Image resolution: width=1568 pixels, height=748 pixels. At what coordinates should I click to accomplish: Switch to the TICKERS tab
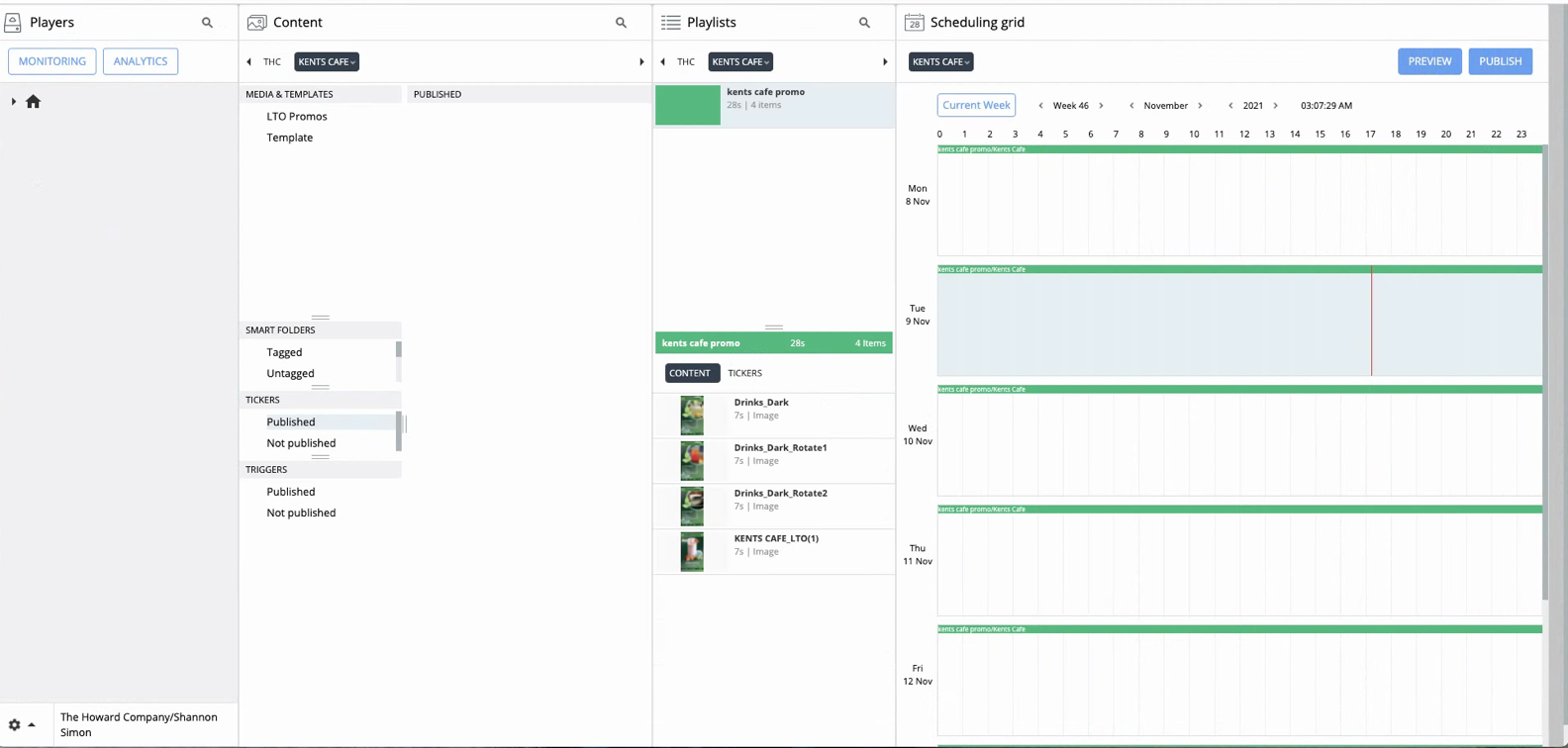point(744,373)
